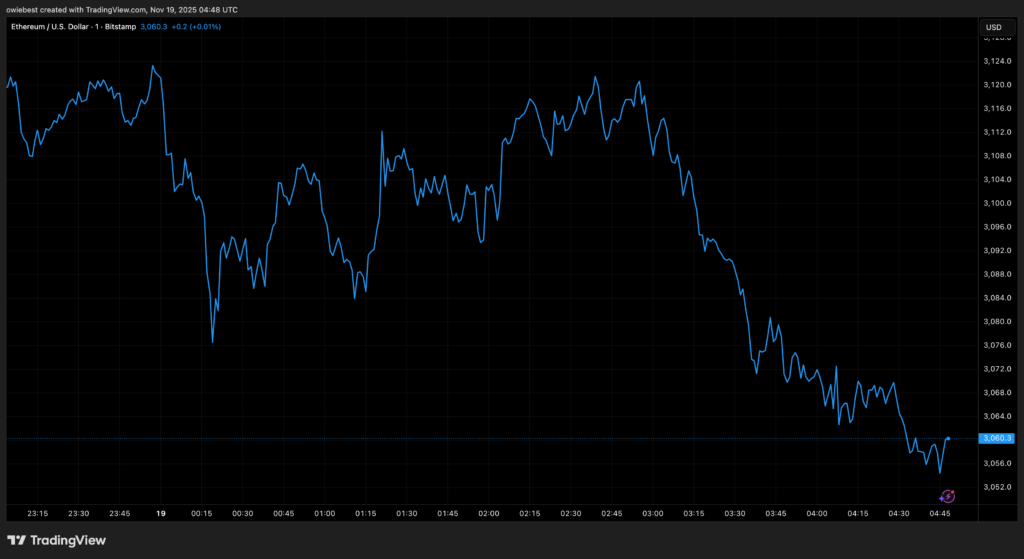1024x559 pixels.
Task: Click the latest price dot on the line
Action: 947,439
